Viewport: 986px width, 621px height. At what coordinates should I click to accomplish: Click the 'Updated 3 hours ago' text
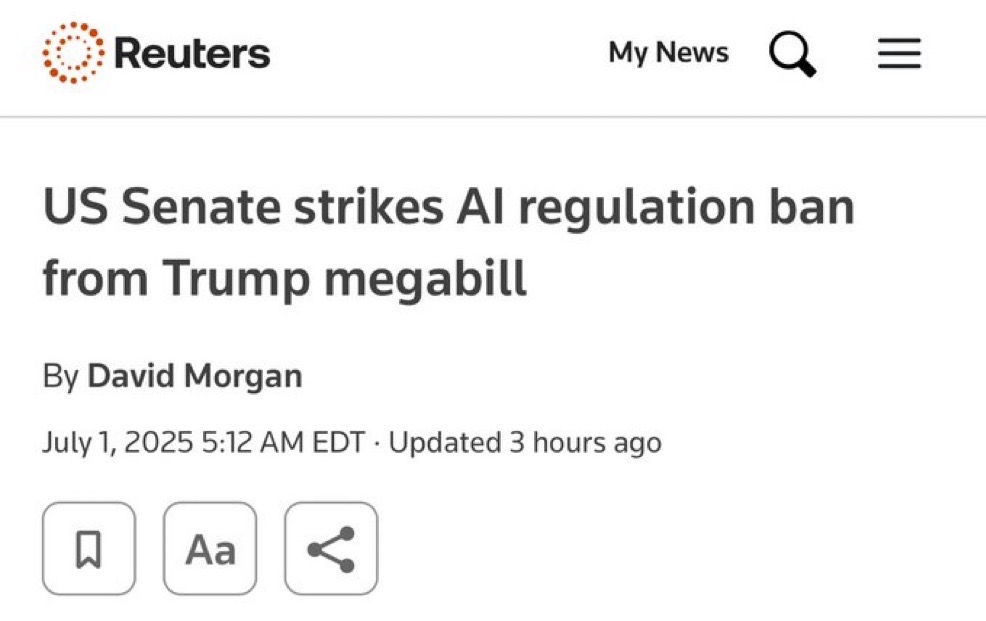tap(525, 442)
